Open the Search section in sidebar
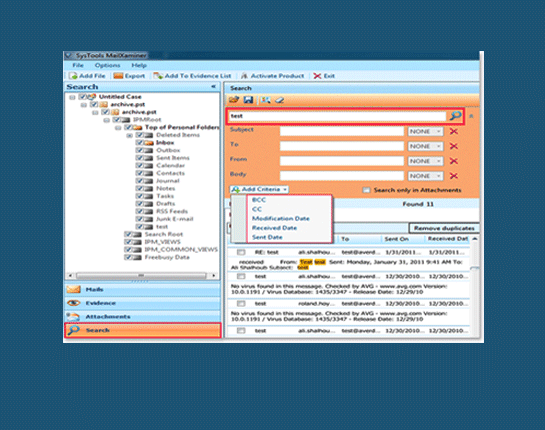Image resolution: width=545 pixels, height=430 pixels. tap(143, 330)
